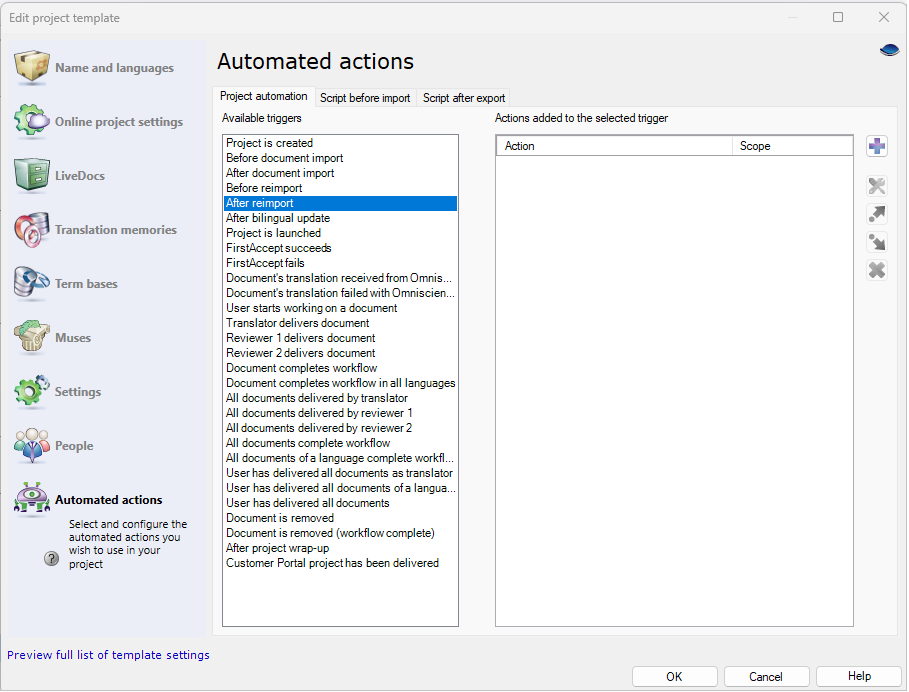Move the selected action up the list
The width and height of the screenshot is (909, 692).
click(x=877, y=214)
